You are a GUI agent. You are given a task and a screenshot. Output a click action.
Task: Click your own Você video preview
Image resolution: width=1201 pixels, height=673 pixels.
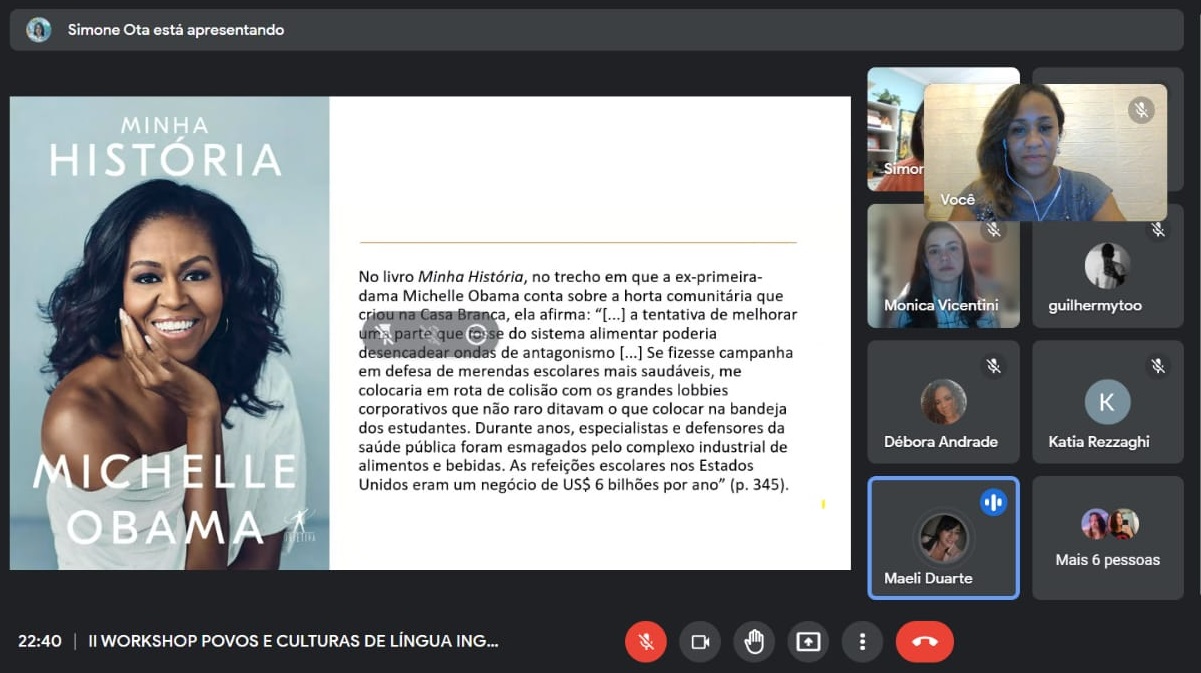pos(1045,152)
